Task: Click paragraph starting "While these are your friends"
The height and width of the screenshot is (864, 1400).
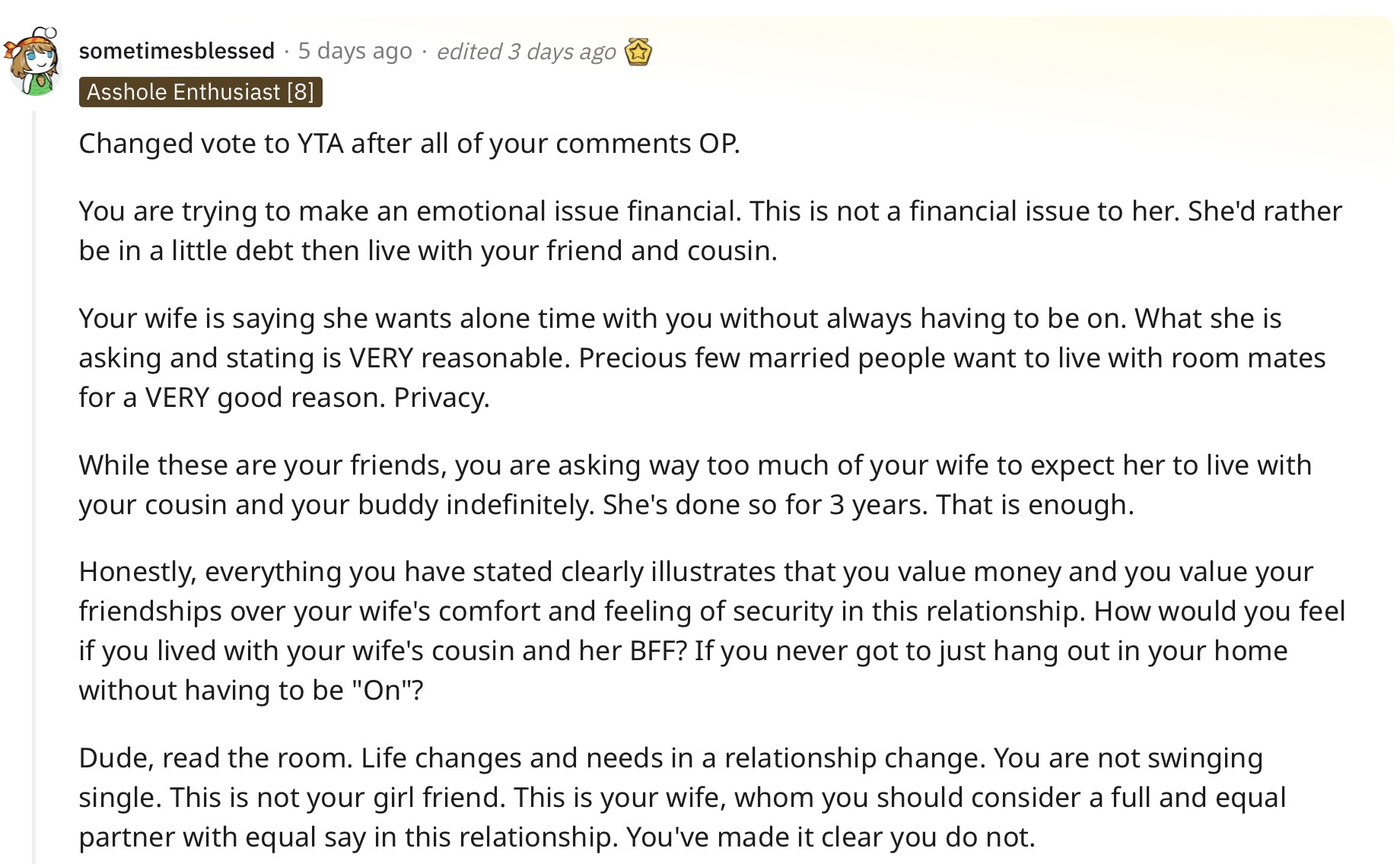Action: point(695,485)
